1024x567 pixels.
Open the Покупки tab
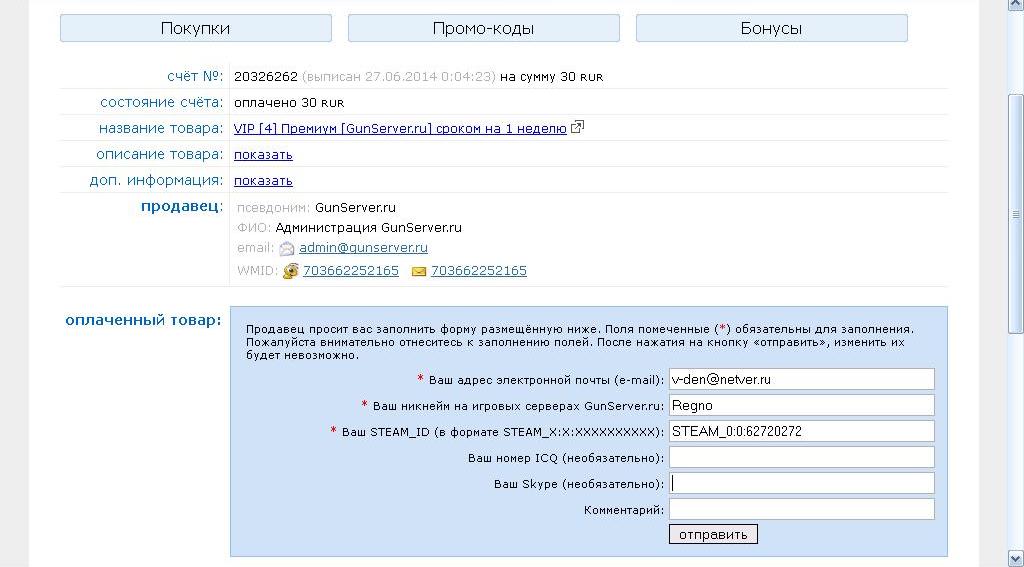(195, 28)
